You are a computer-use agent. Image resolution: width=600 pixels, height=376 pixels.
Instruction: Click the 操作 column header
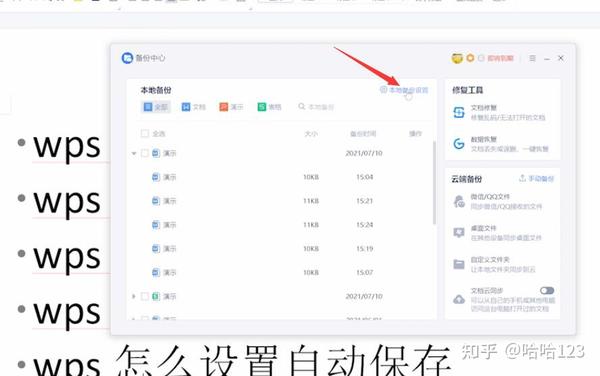(x=415, y=133)
